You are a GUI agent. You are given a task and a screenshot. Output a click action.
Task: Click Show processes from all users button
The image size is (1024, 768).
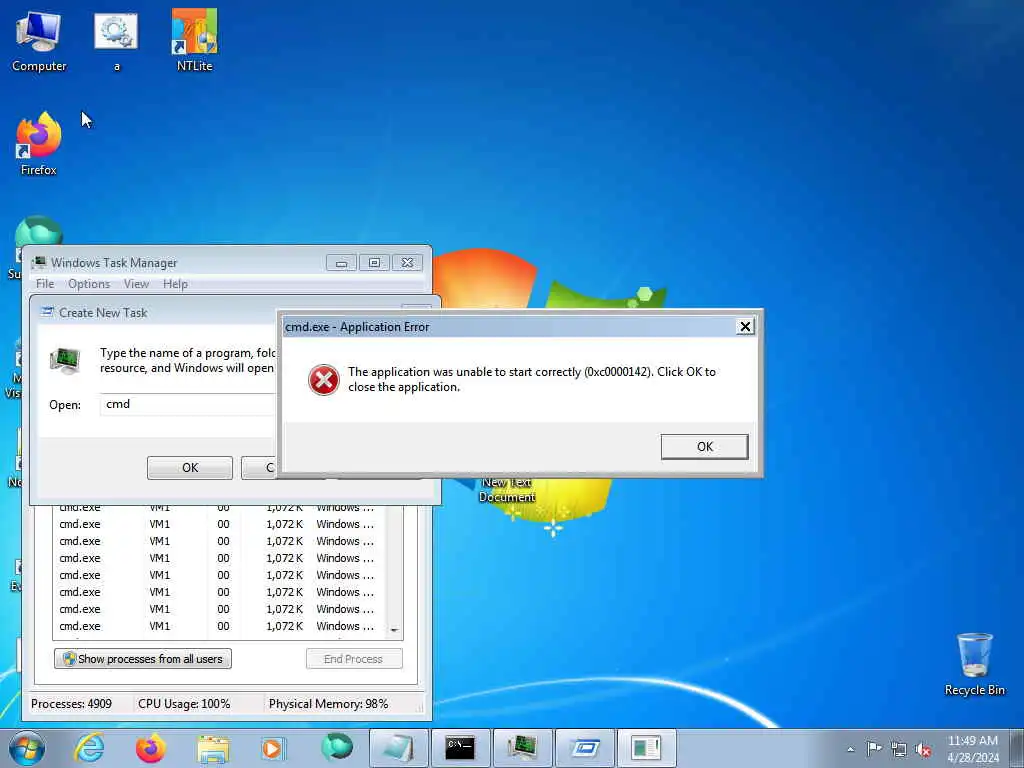(x=143, y=659)
